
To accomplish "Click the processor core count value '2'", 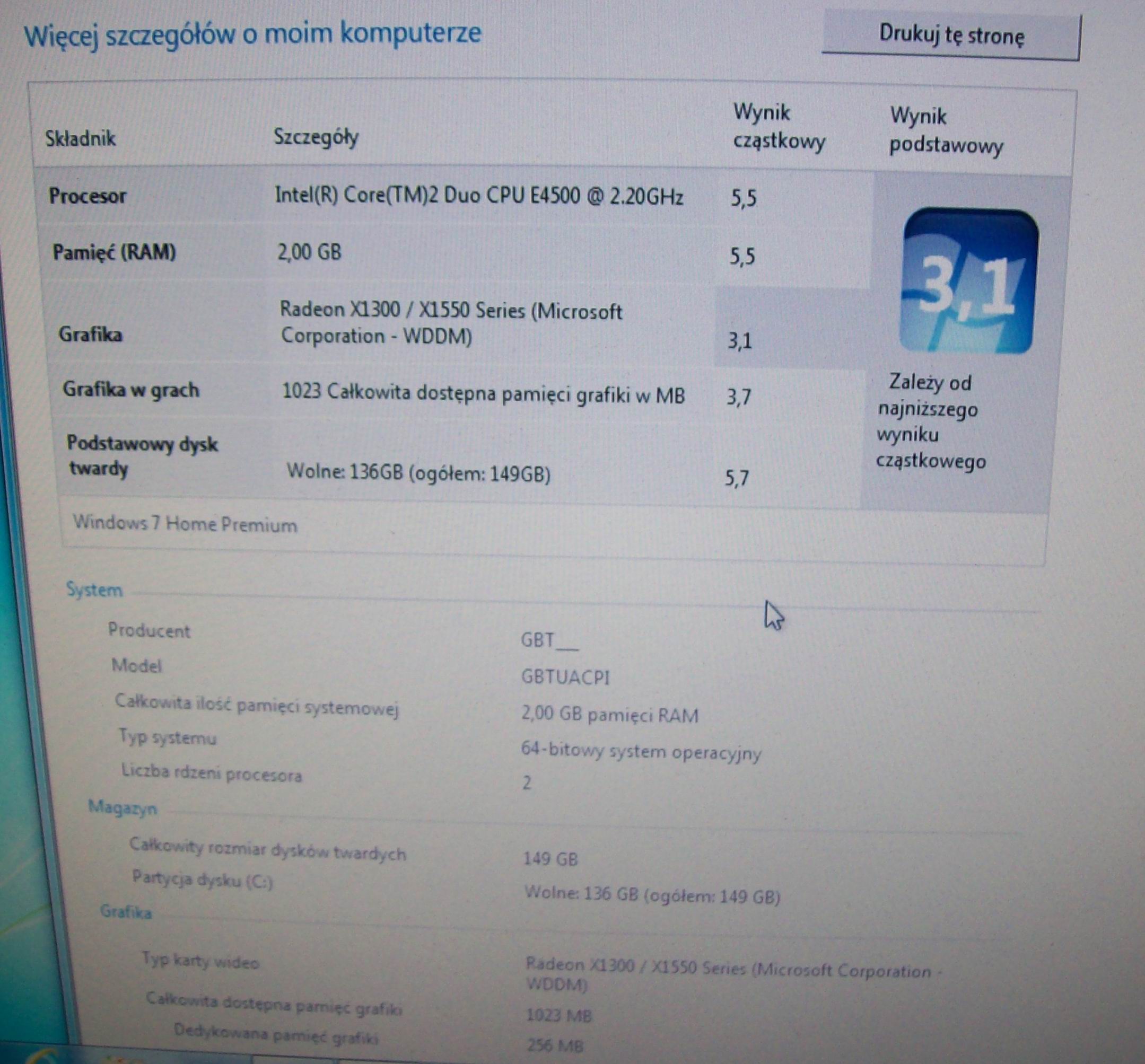I will (x=527, y=783).
